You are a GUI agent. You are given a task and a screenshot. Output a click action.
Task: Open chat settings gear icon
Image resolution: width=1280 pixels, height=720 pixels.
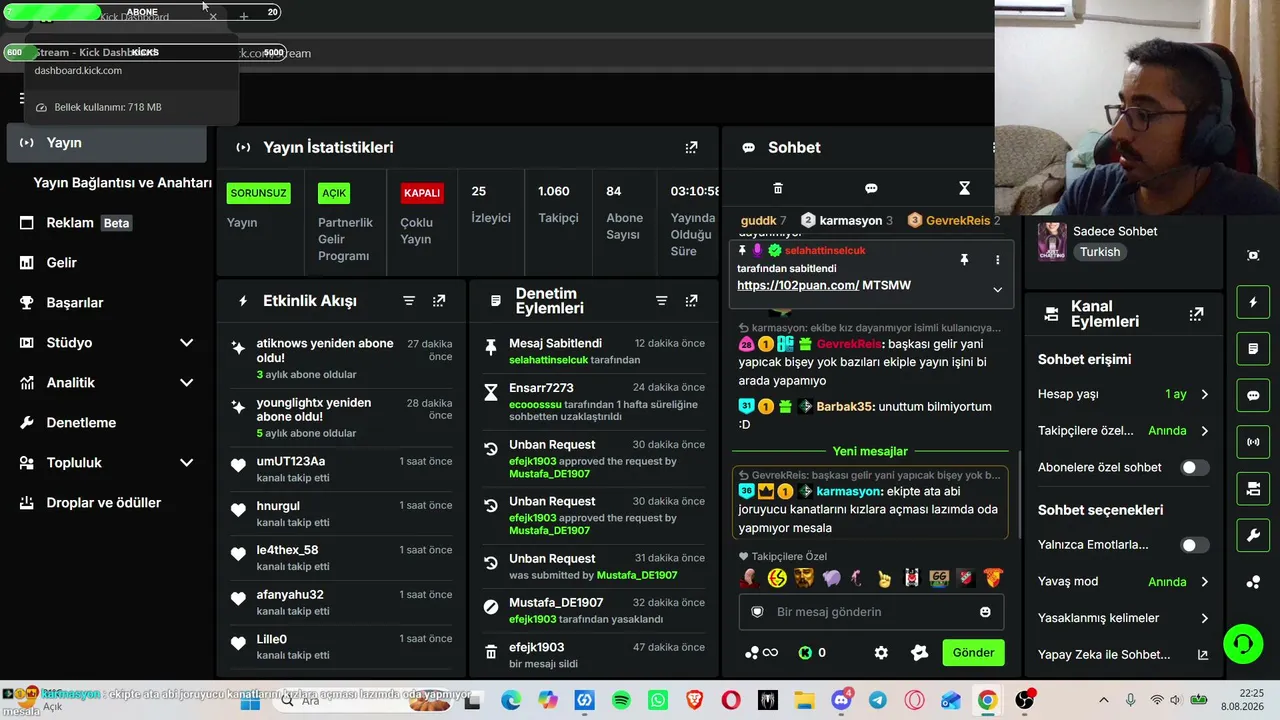[881, 653]
